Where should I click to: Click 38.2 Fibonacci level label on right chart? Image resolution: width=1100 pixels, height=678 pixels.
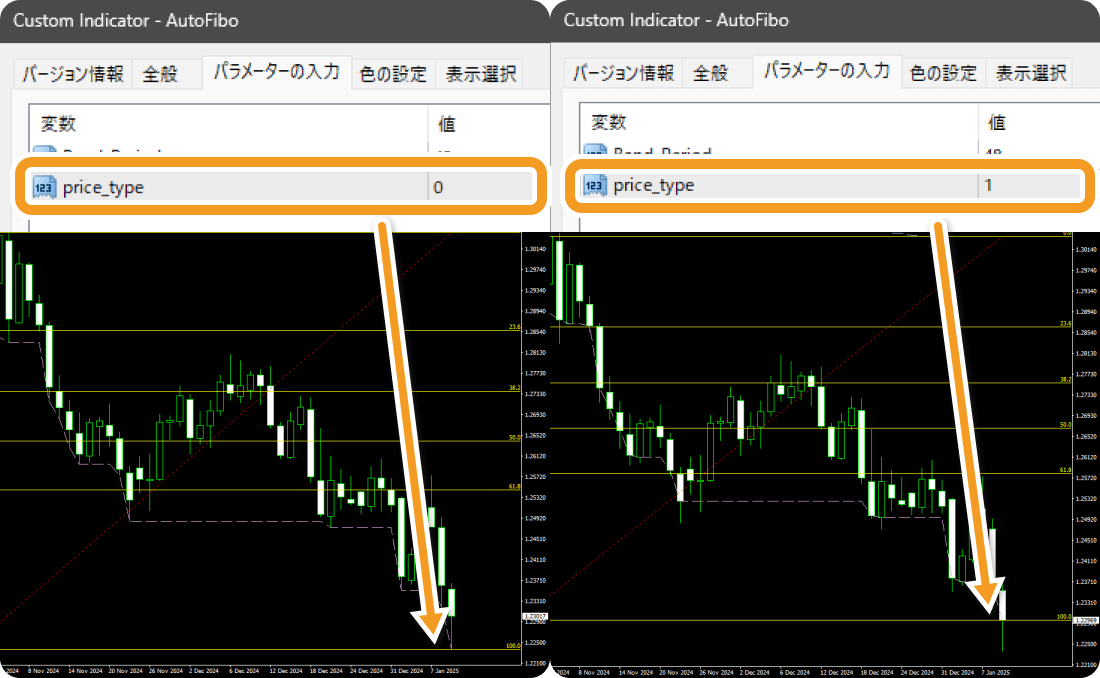[x=1066, y=379]
